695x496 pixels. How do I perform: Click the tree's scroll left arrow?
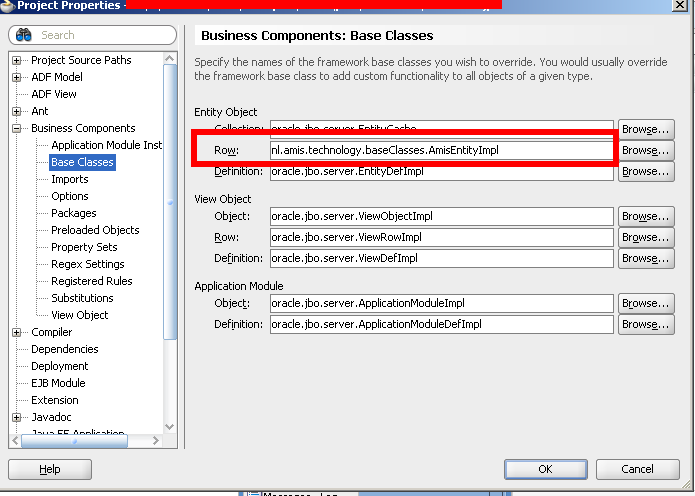point(15,441)
